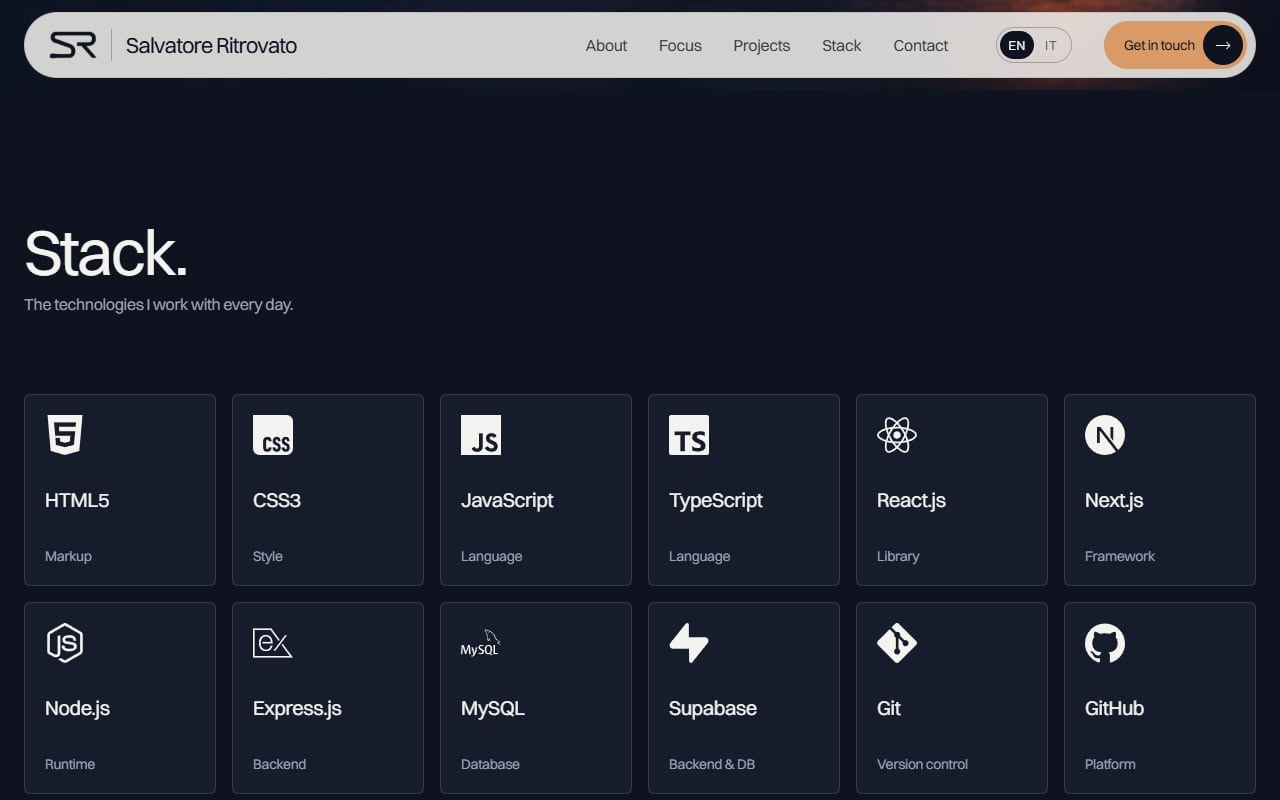The image size is (1280, 800).
Task: Open the Focus nav link
Action: [680, 45]
